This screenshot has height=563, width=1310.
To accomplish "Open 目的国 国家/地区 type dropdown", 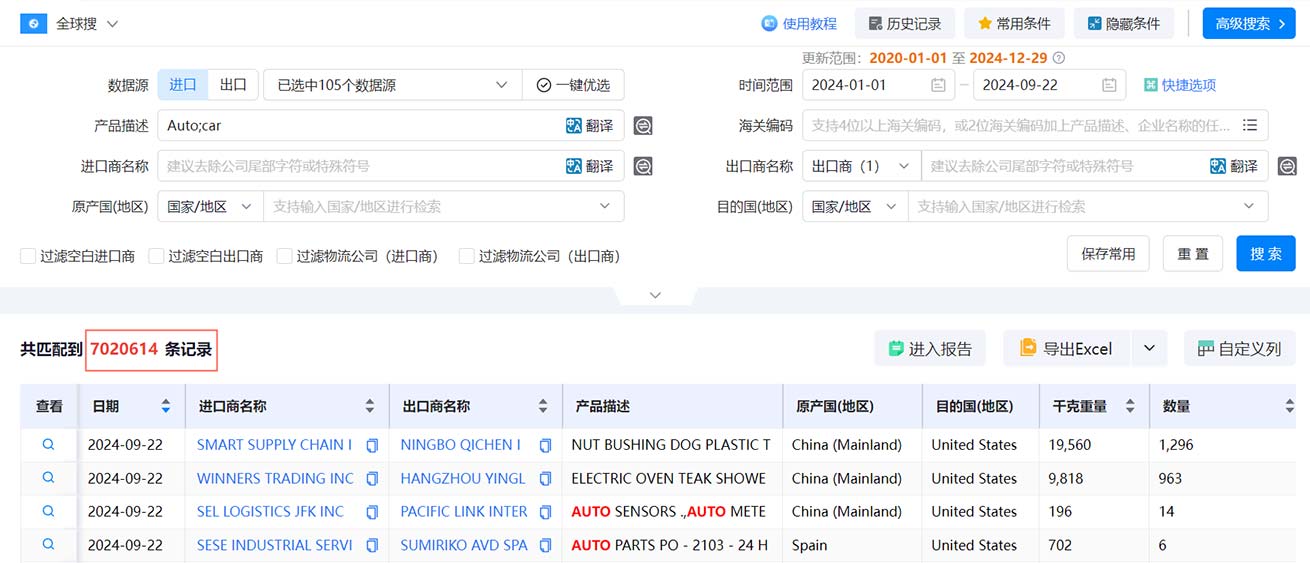I will [855, 206].
